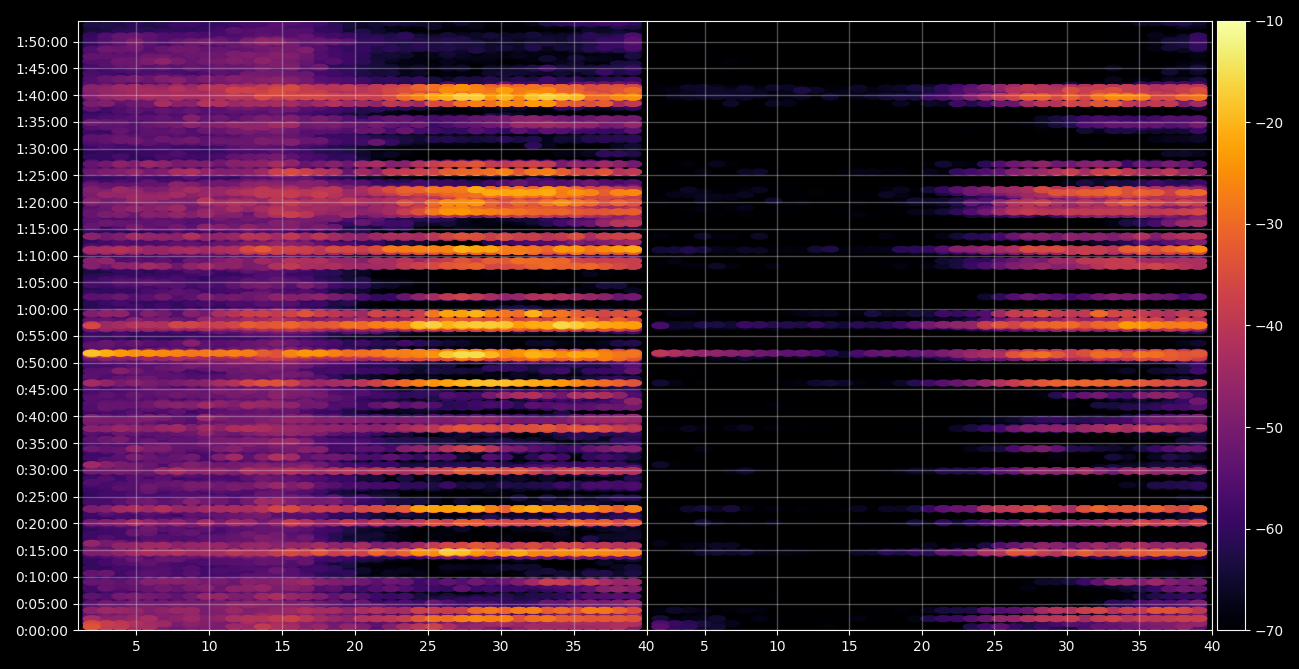Click x-axis tick 20 of right heatmap
This screenshot has width=1299, height=669.
[x=922, y=647]
